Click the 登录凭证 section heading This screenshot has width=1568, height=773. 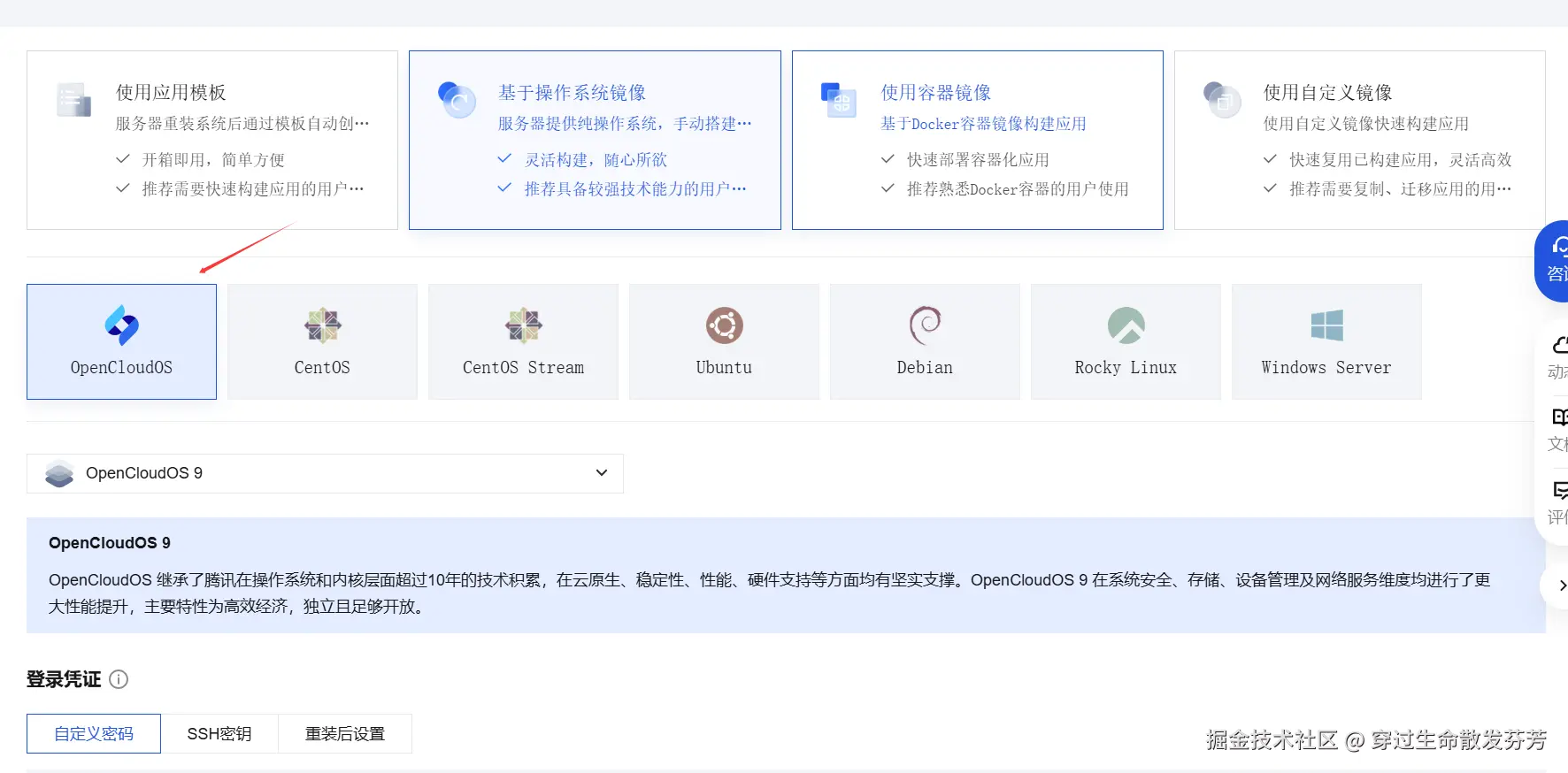point(64,679)
